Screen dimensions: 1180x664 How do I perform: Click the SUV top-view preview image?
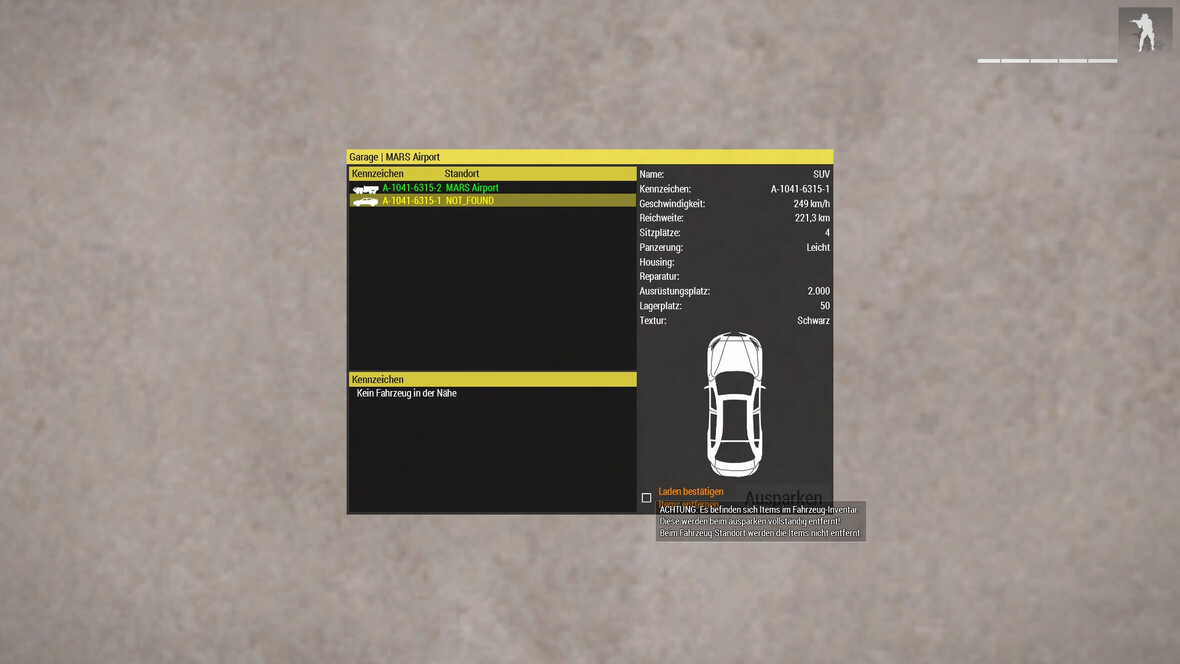(734, 404)
